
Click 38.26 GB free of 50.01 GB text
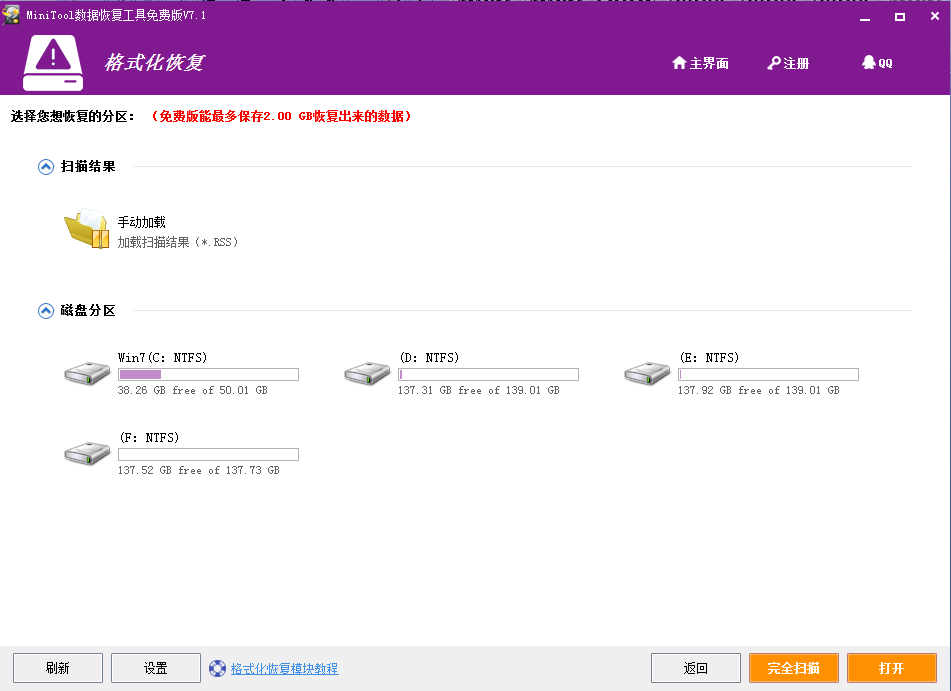coord(193,390)
